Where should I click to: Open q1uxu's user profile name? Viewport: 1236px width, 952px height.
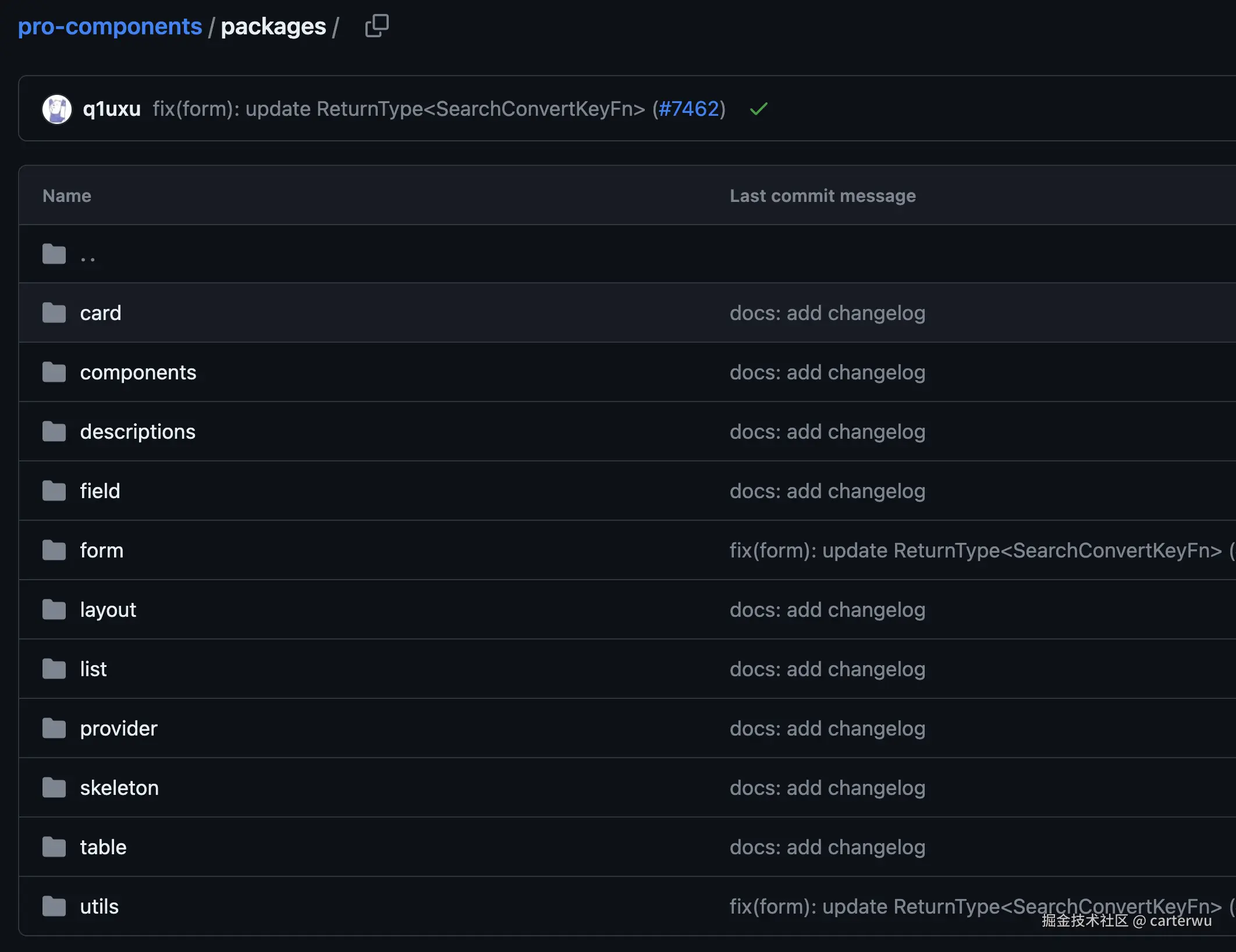point(112,109)
